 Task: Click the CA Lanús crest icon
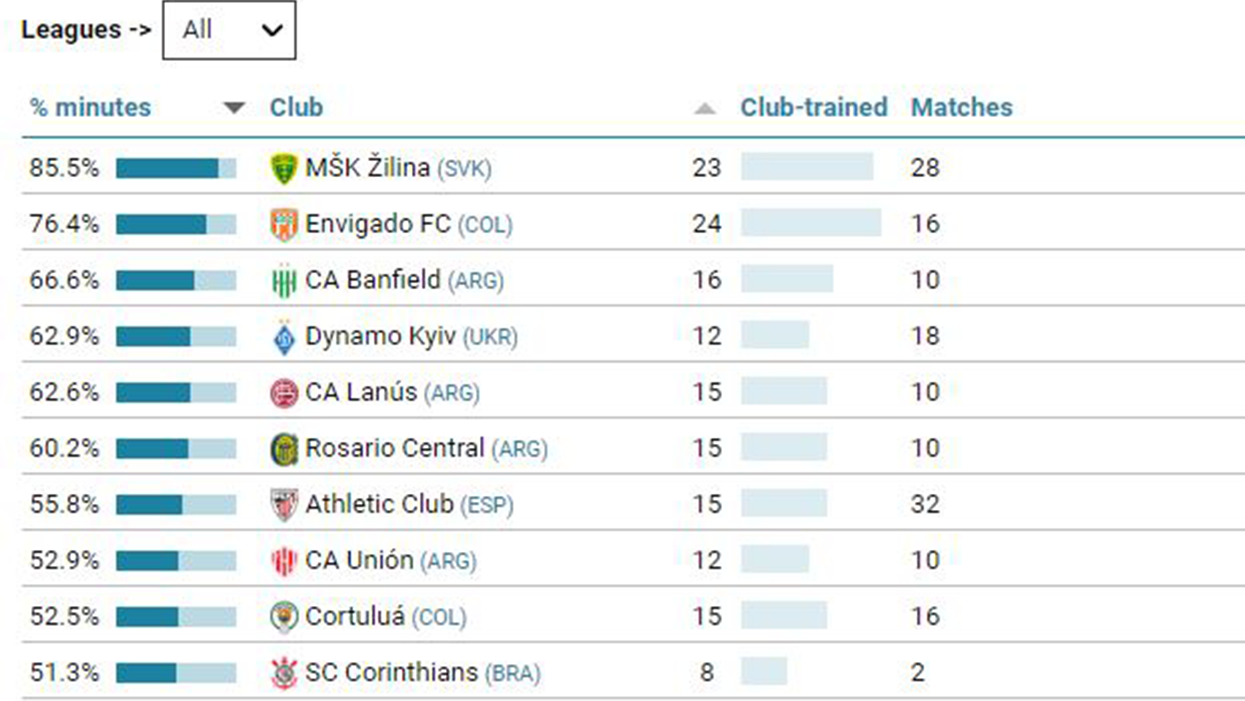[x=284, y=393]
